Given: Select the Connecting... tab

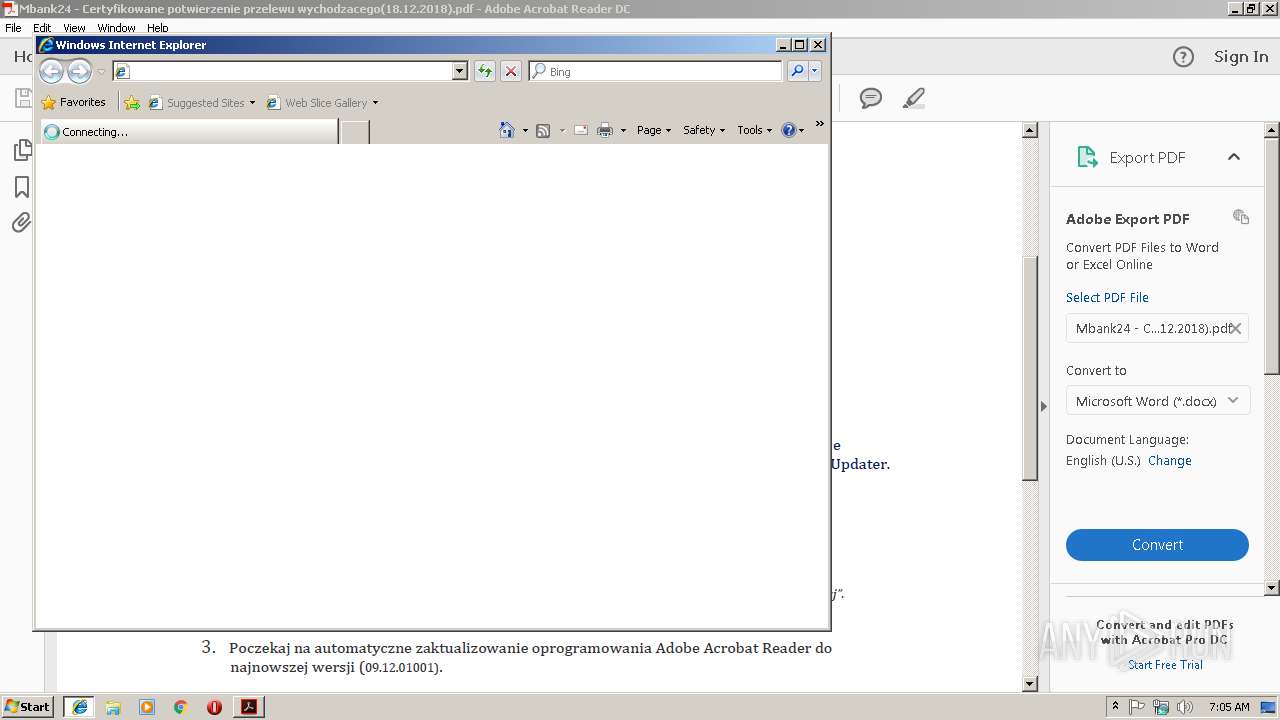Looking at the screenshot, I should point(188,131).
